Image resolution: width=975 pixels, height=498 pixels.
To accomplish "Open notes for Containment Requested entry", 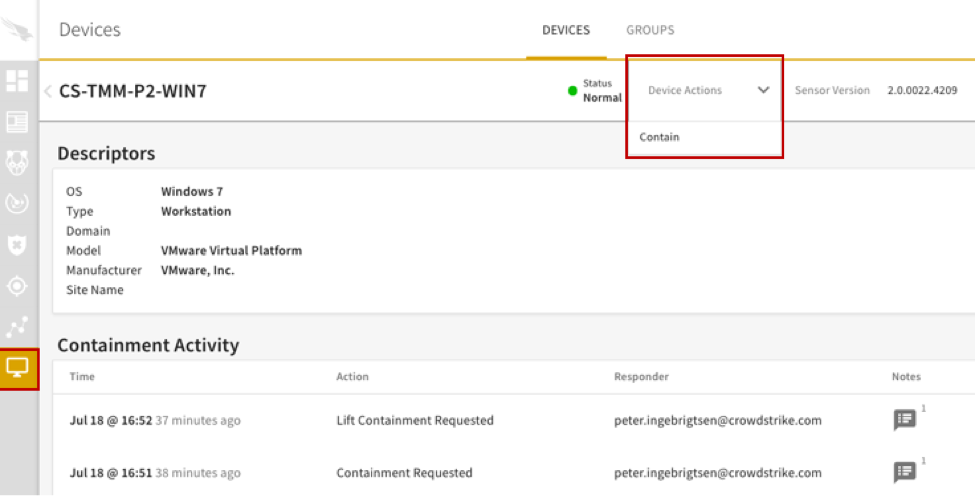I will click(x=904, y=472).
